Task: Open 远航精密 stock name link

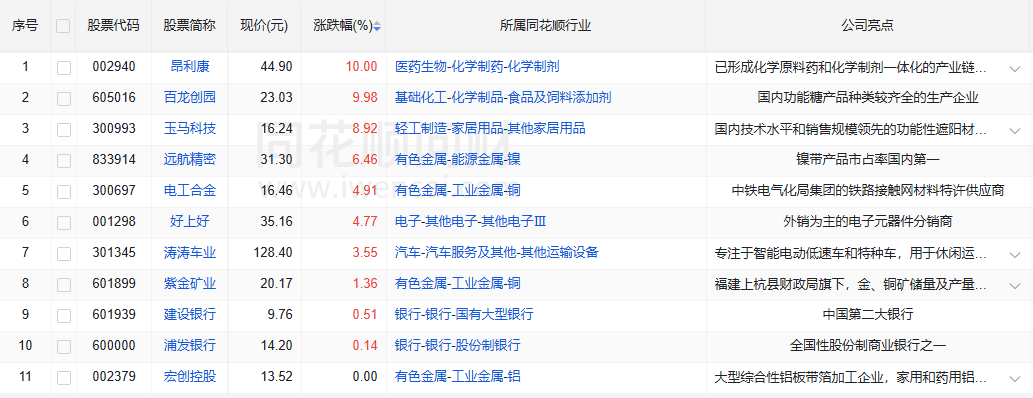Action: [190, 159]
